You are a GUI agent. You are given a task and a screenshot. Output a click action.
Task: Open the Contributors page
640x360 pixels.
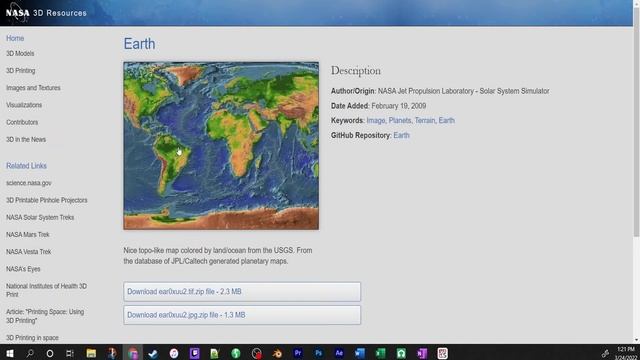coord(22,122)
